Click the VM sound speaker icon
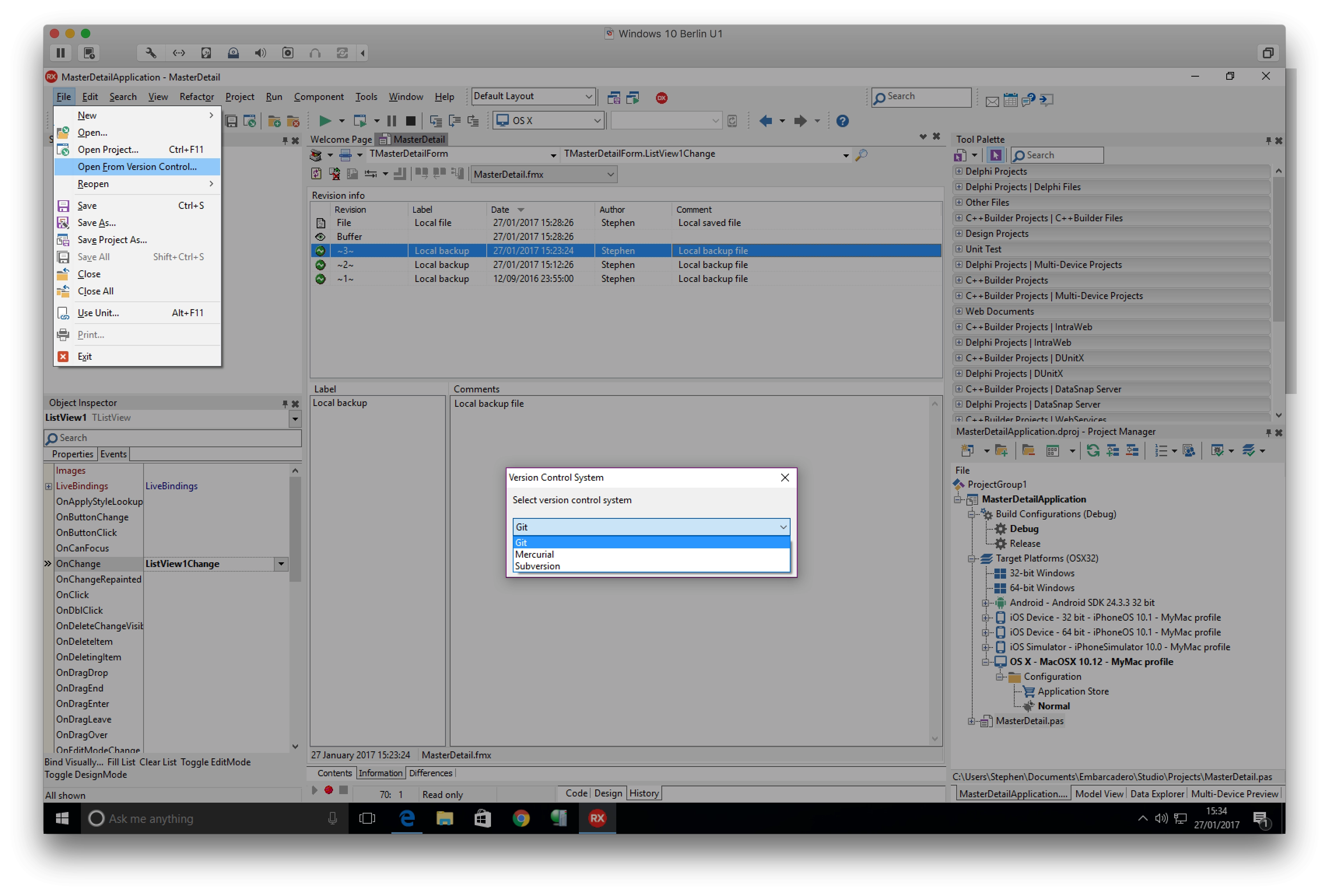Screen dimensions: 1329x896 pos(260,52)
